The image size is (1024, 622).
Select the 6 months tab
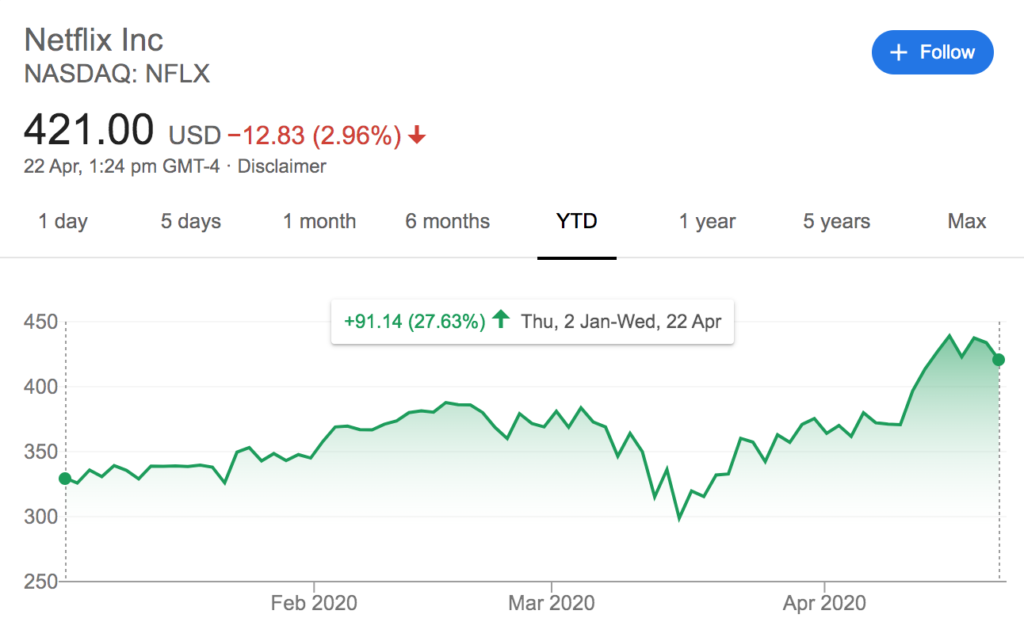[447, 221]
